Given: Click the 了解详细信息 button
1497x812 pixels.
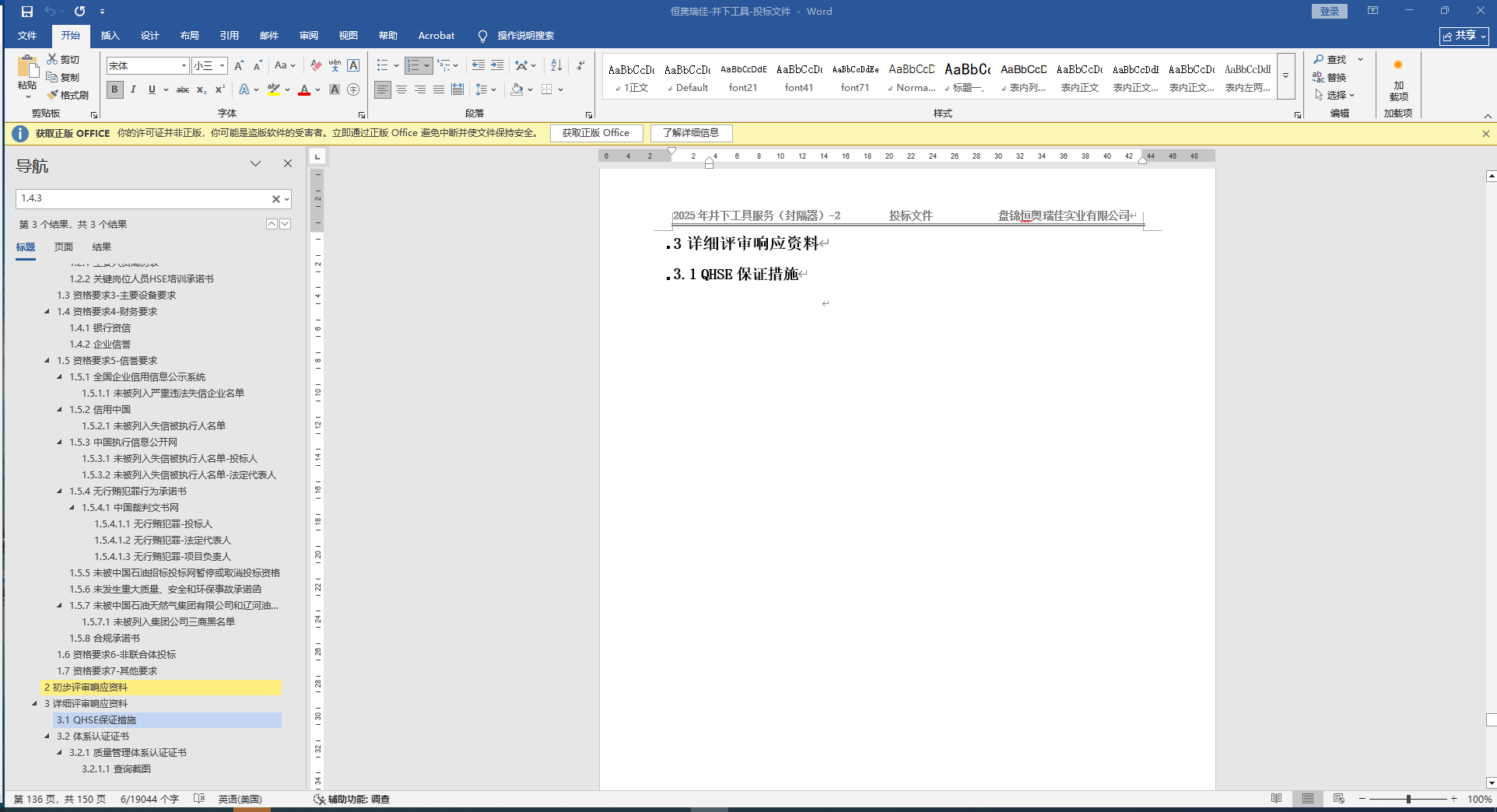Looking at the screenshot, I should [x=691, y=134].
